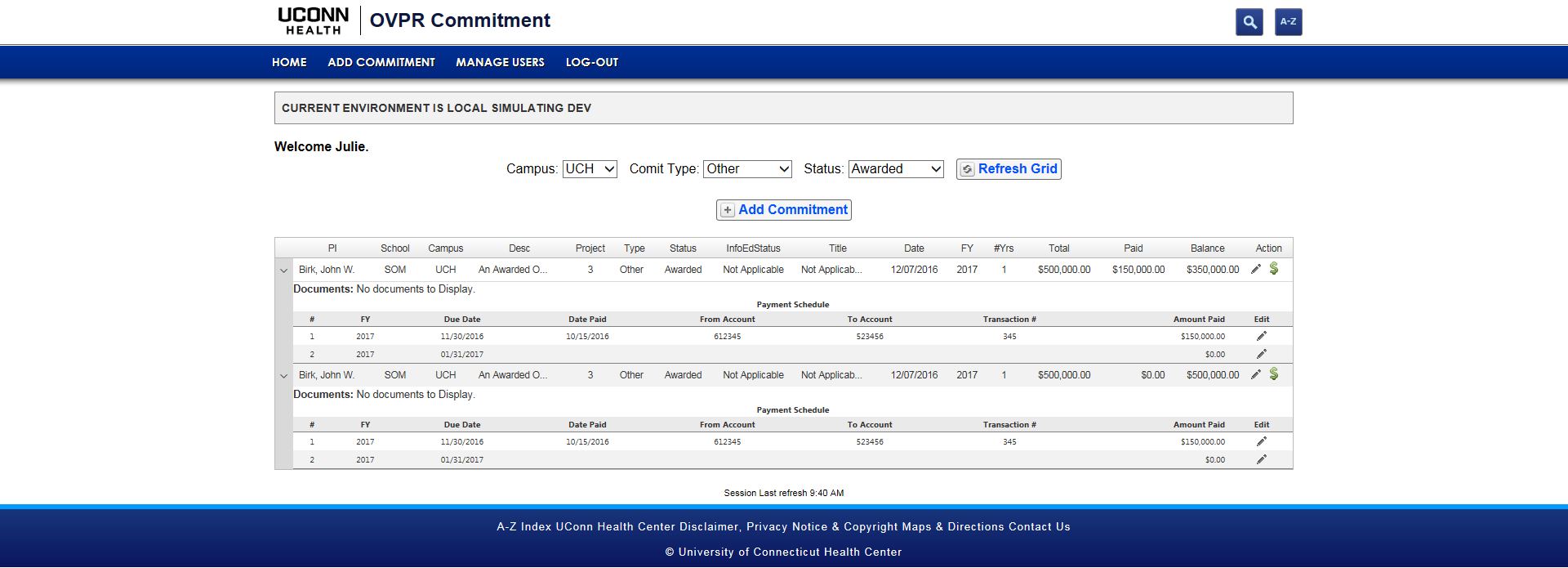The image size is (1568, 568).
Task: Edit payment 2 in second payment schedule
Action: pos(1261,459)
